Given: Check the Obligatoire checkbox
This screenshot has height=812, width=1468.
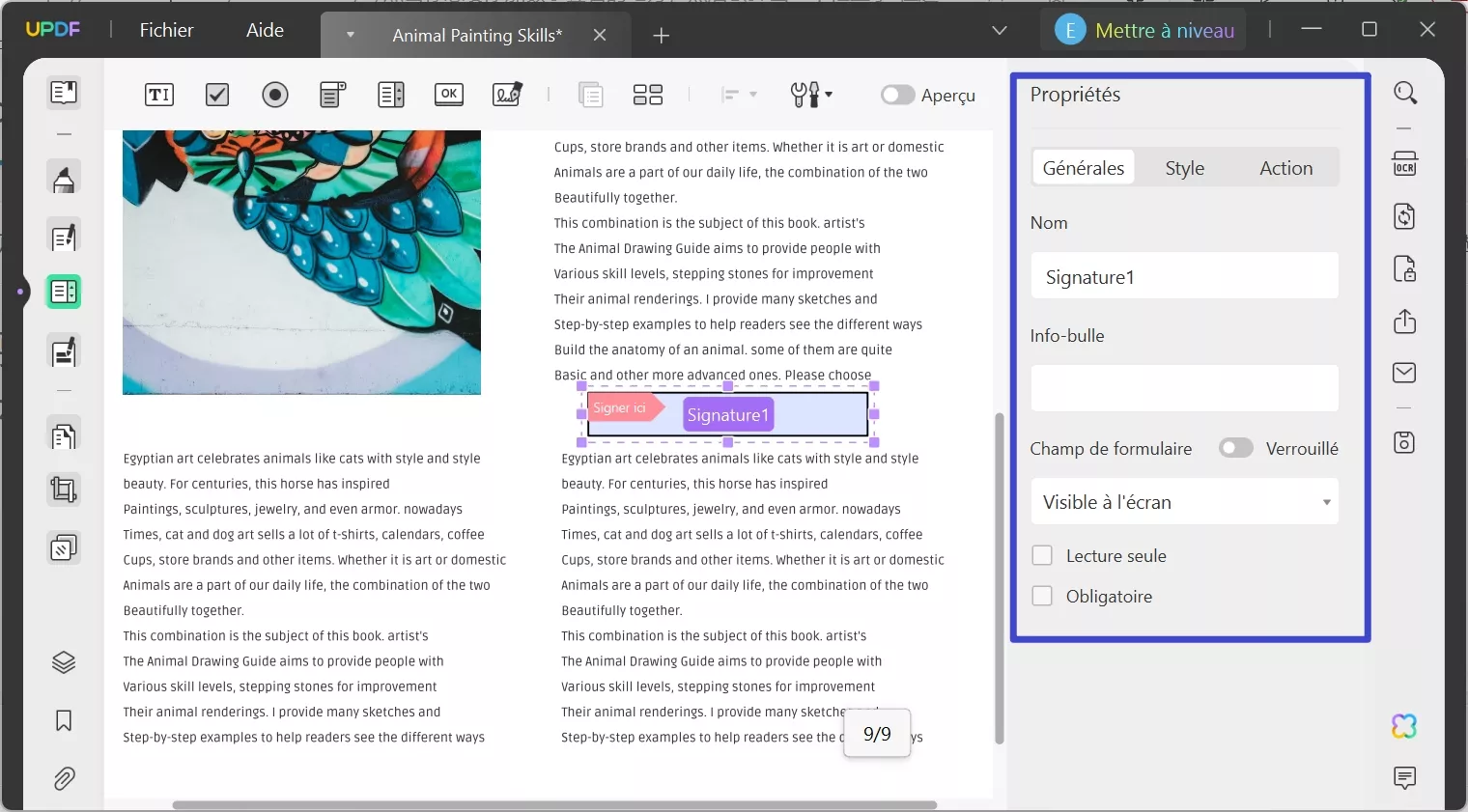Looking at the screenshot, I should point(1042,596).
